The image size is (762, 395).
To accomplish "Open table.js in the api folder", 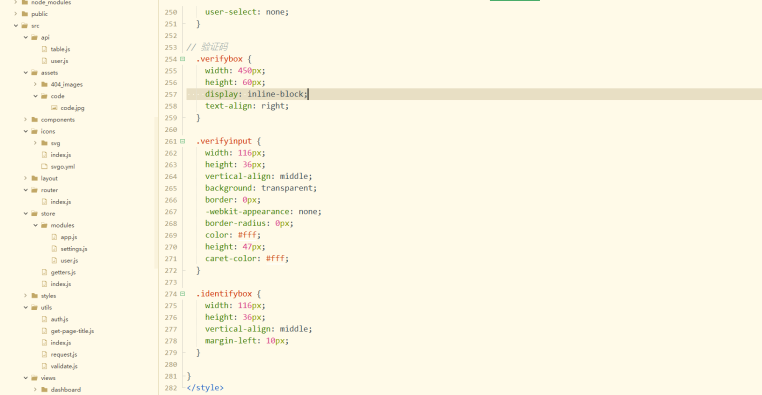I will tap(60, 49).
